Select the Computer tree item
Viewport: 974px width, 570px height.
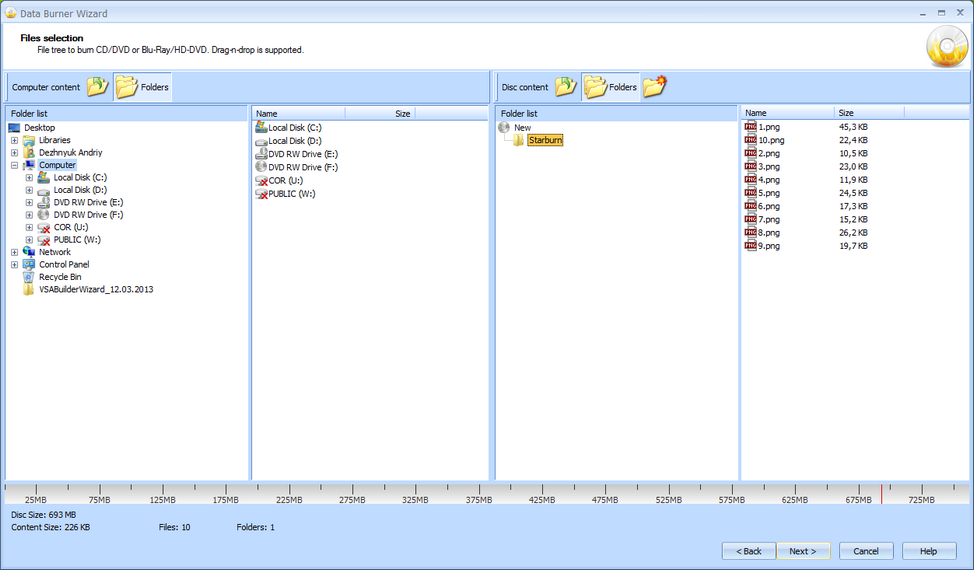(x=57, y=165)
